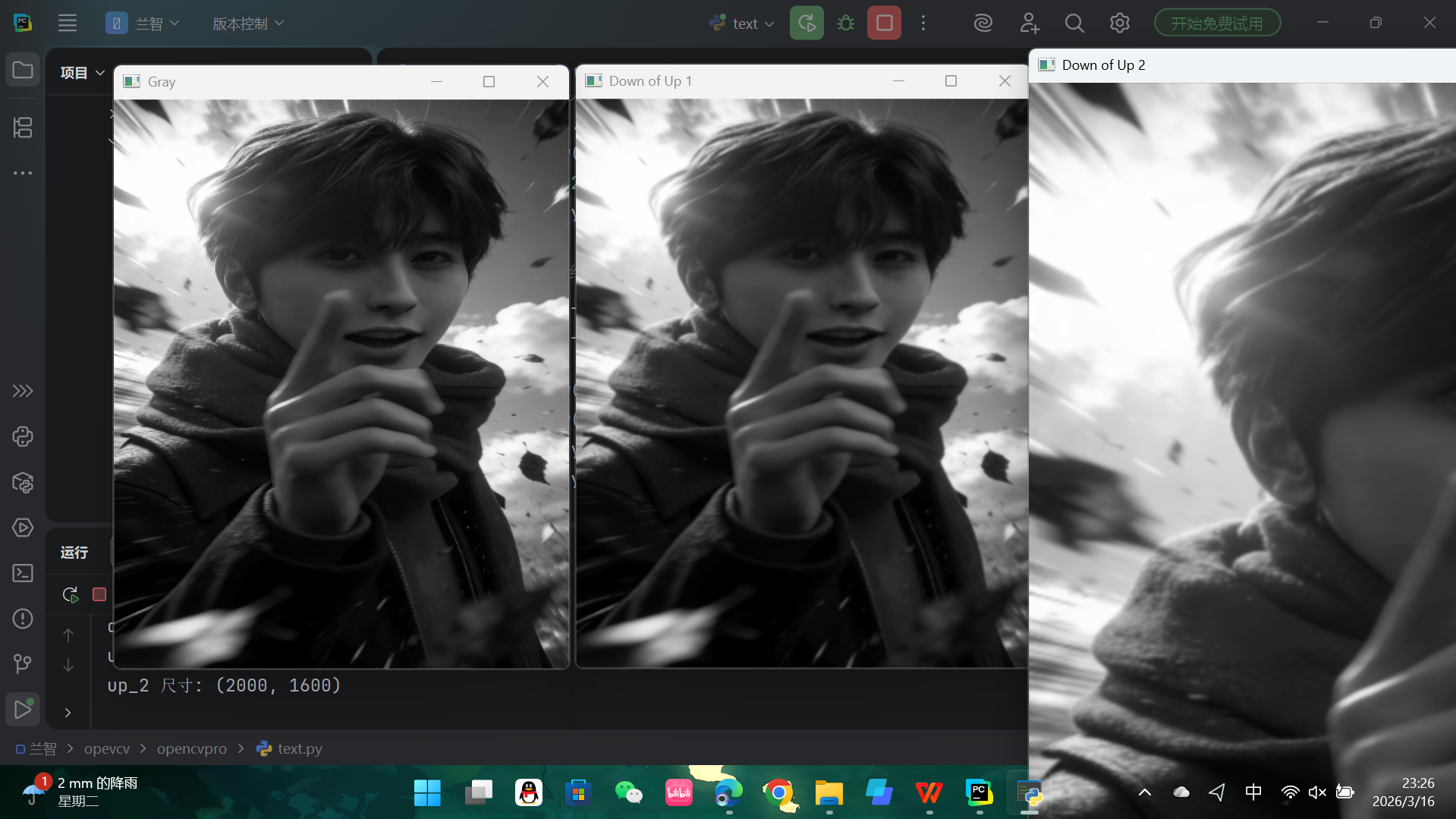Open the 版本控制 version control dropdown
The height and width of the screenshot is (819, 1456).
pos(248,24)
